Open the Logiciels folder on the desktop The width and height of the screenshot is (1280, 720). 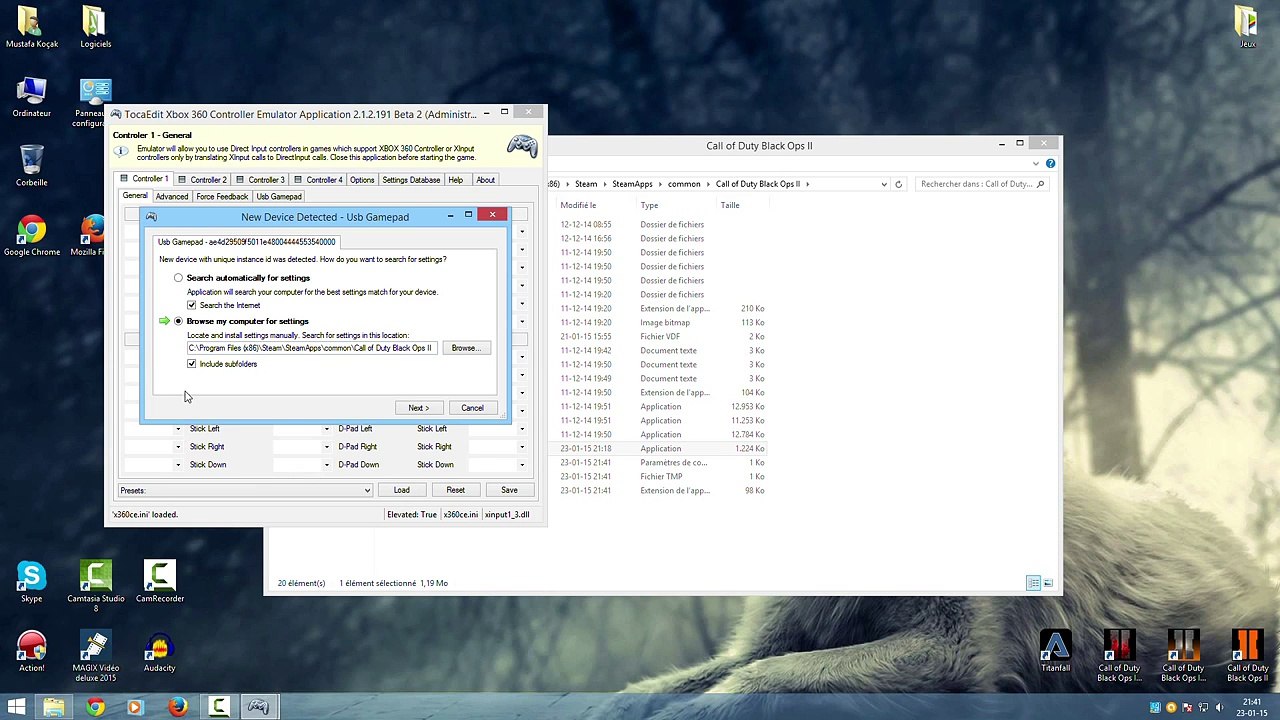[x=95, y=28]
